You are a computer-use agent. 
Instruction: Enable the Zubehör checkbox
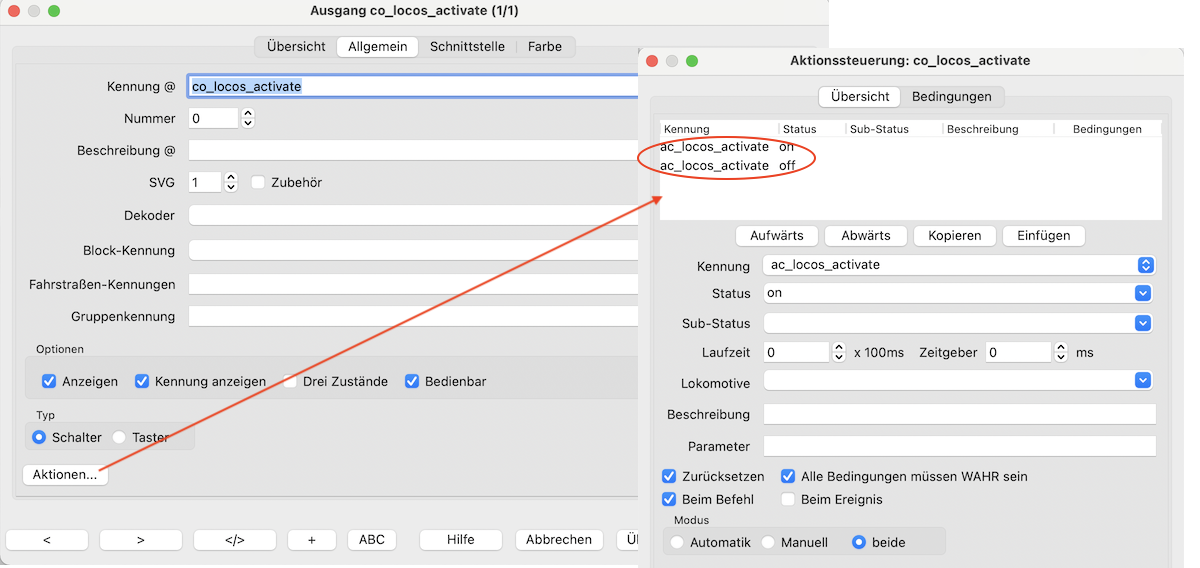coord(258,182)
